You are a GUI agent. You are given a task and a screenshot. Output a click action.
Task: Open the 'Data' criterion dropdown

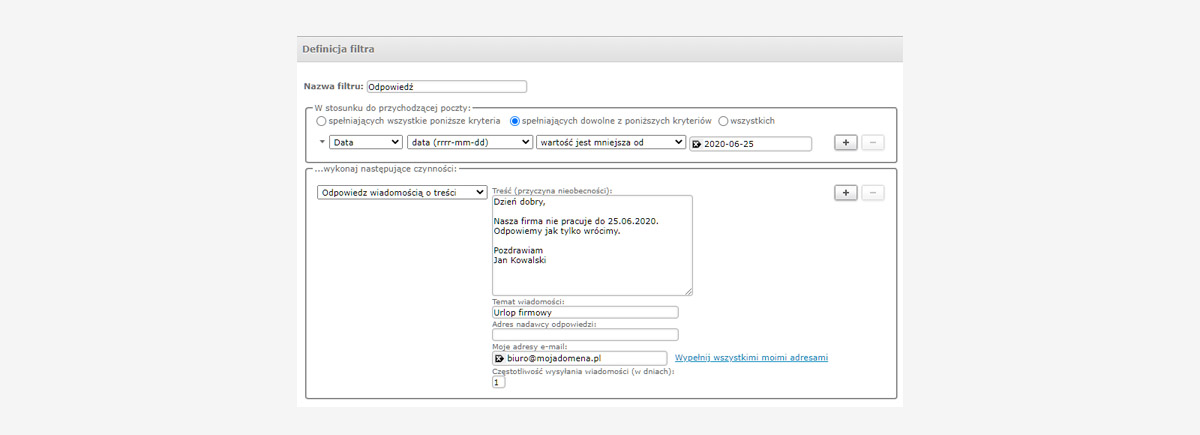pos(366,143)
